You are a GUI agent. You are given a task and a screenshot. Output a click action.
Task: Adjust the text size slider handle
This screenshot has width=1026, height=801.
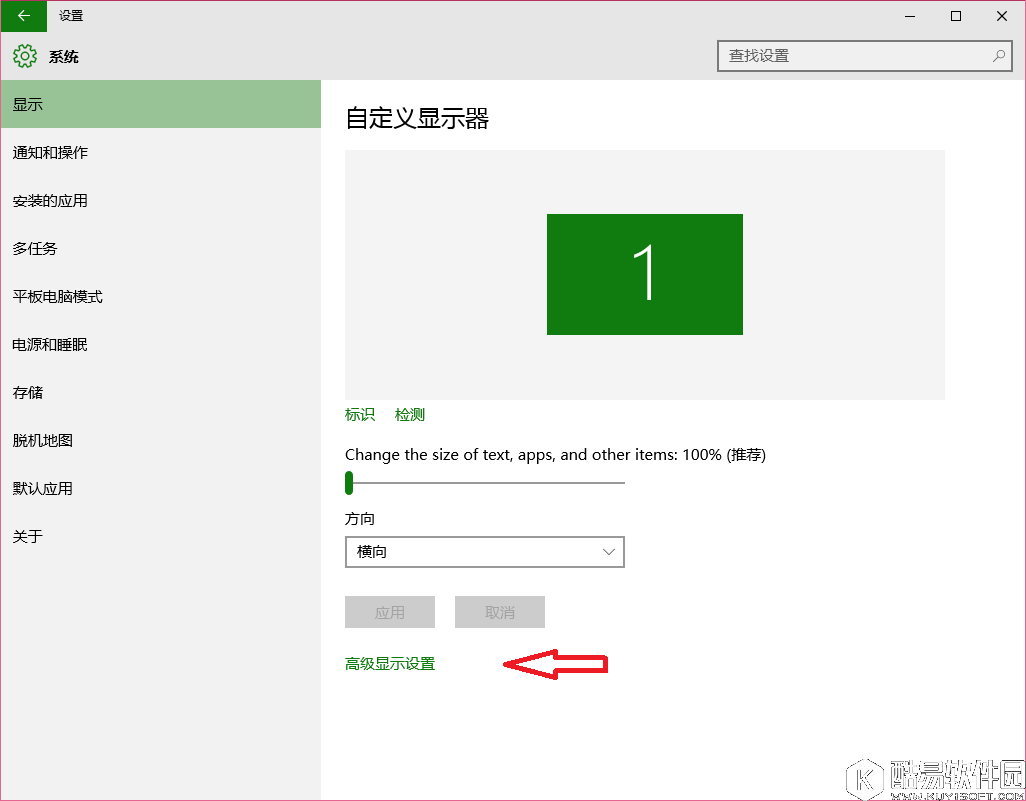(349, 483)
